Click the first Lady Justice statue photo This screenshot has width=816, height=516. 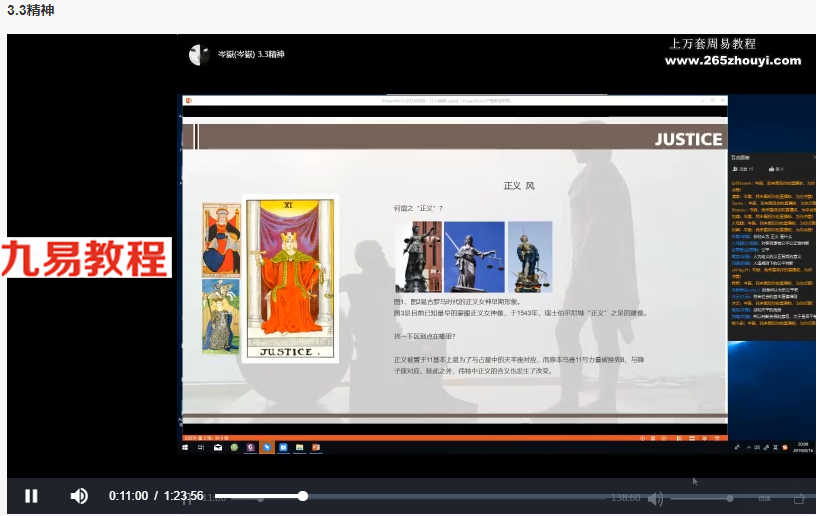(418, 256)
